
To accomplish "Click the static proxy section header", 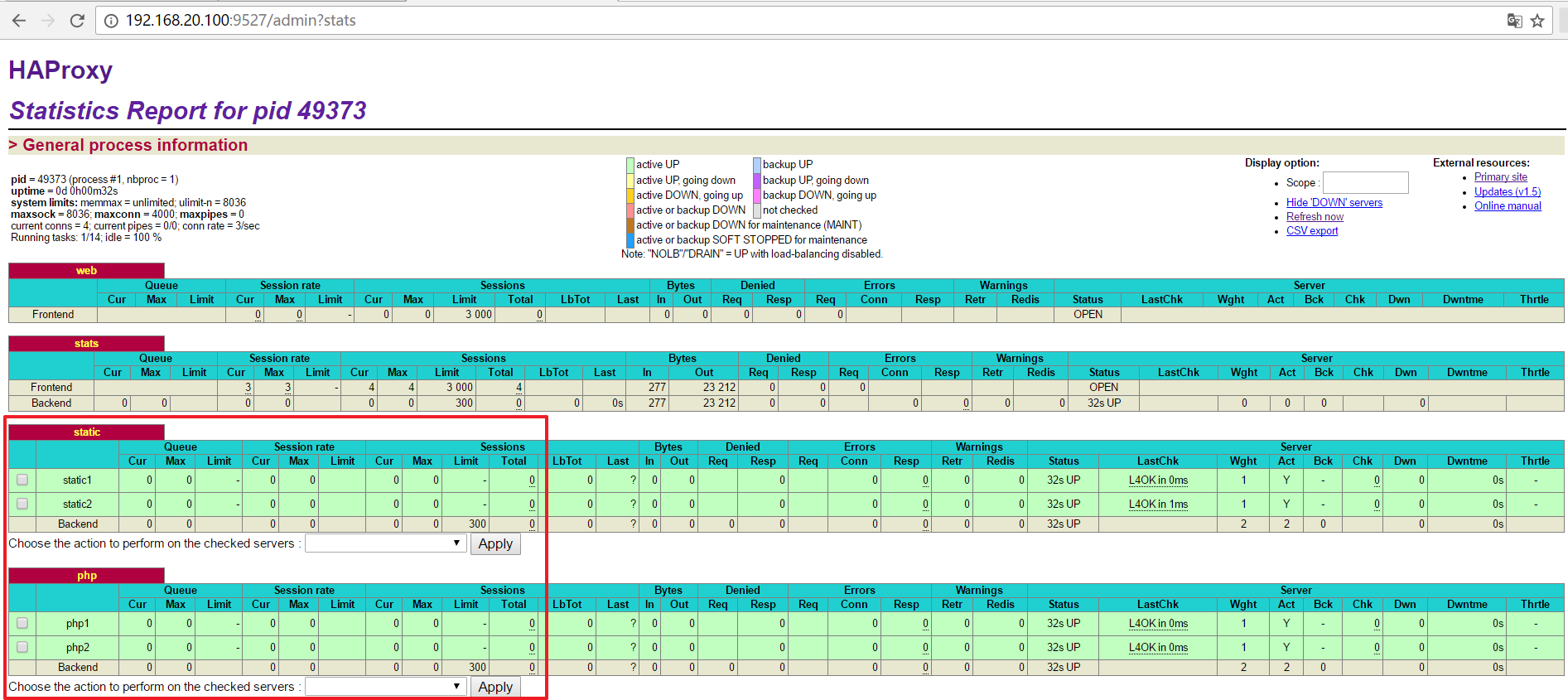I will [x=86, y=432].
